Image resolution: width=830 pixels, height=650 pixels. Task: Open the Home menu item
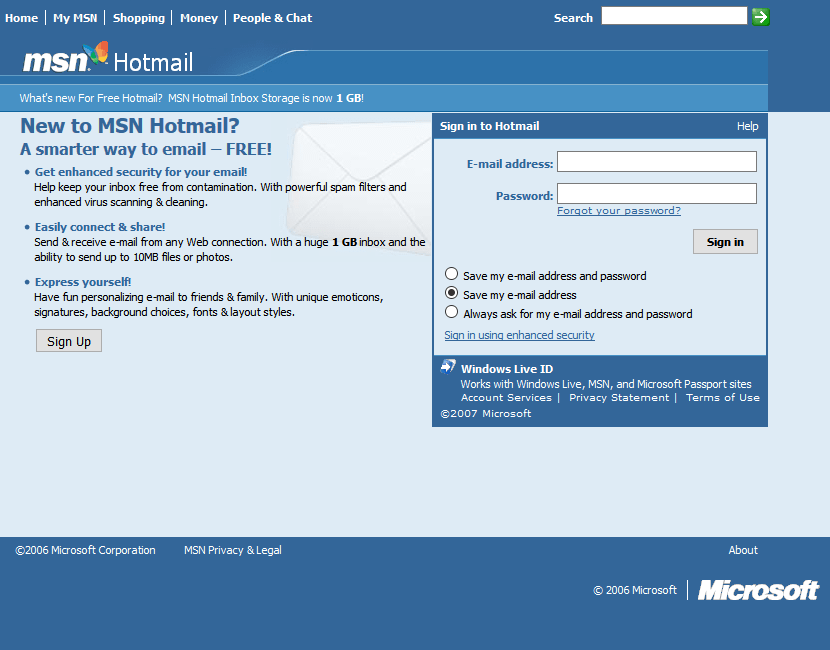tap(22, 18)
